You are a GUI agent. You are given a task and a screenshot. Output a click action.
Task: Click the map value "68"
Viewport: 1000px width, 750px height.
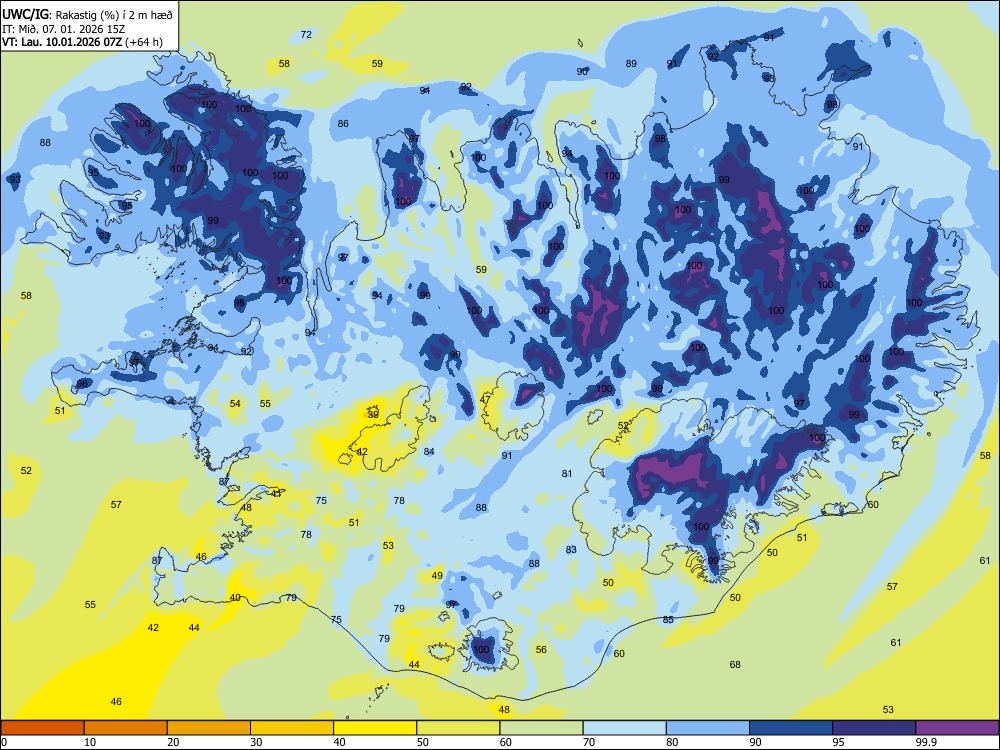[x=735, y=665]
